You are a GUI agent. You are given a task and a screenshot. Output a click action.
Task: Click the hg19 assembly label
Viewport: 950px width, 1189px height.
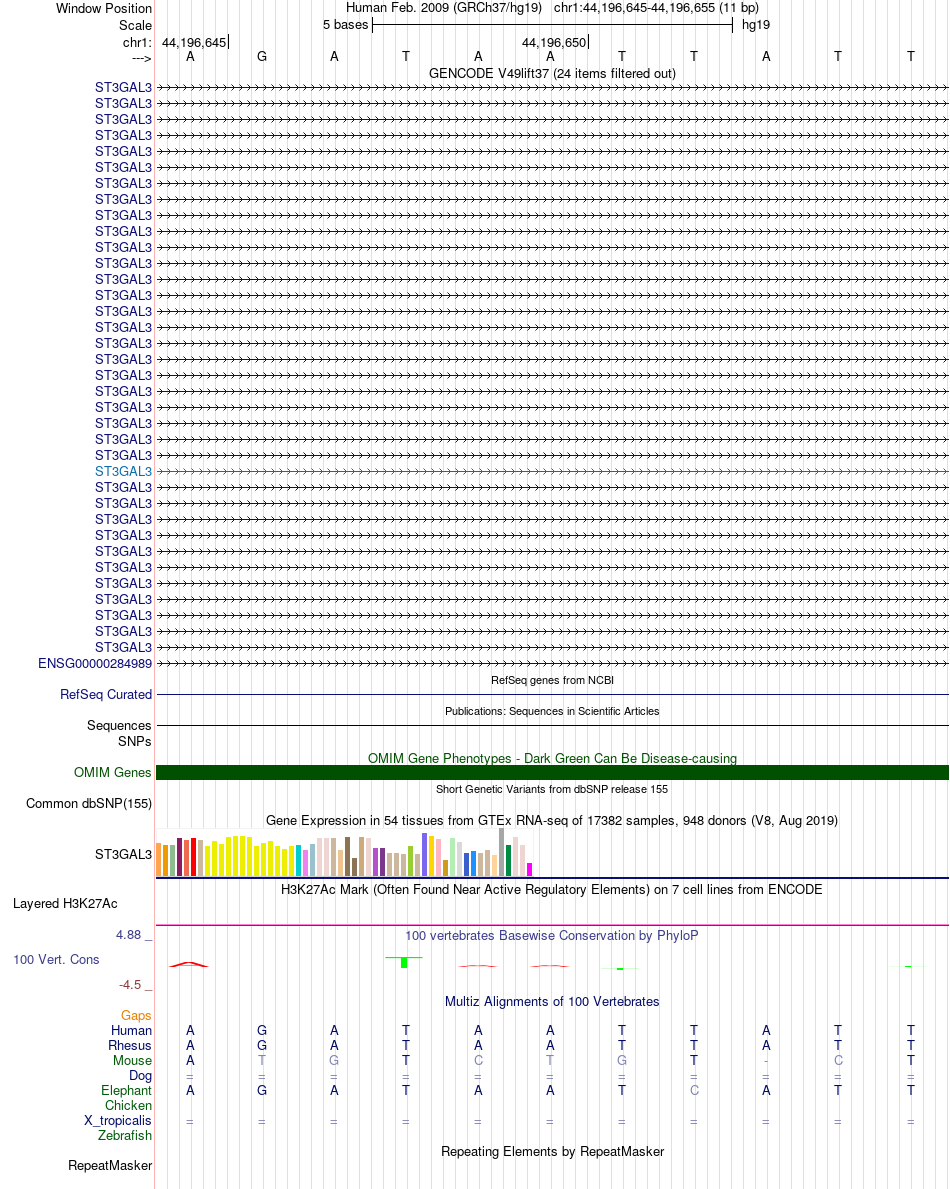coord(756,25)
